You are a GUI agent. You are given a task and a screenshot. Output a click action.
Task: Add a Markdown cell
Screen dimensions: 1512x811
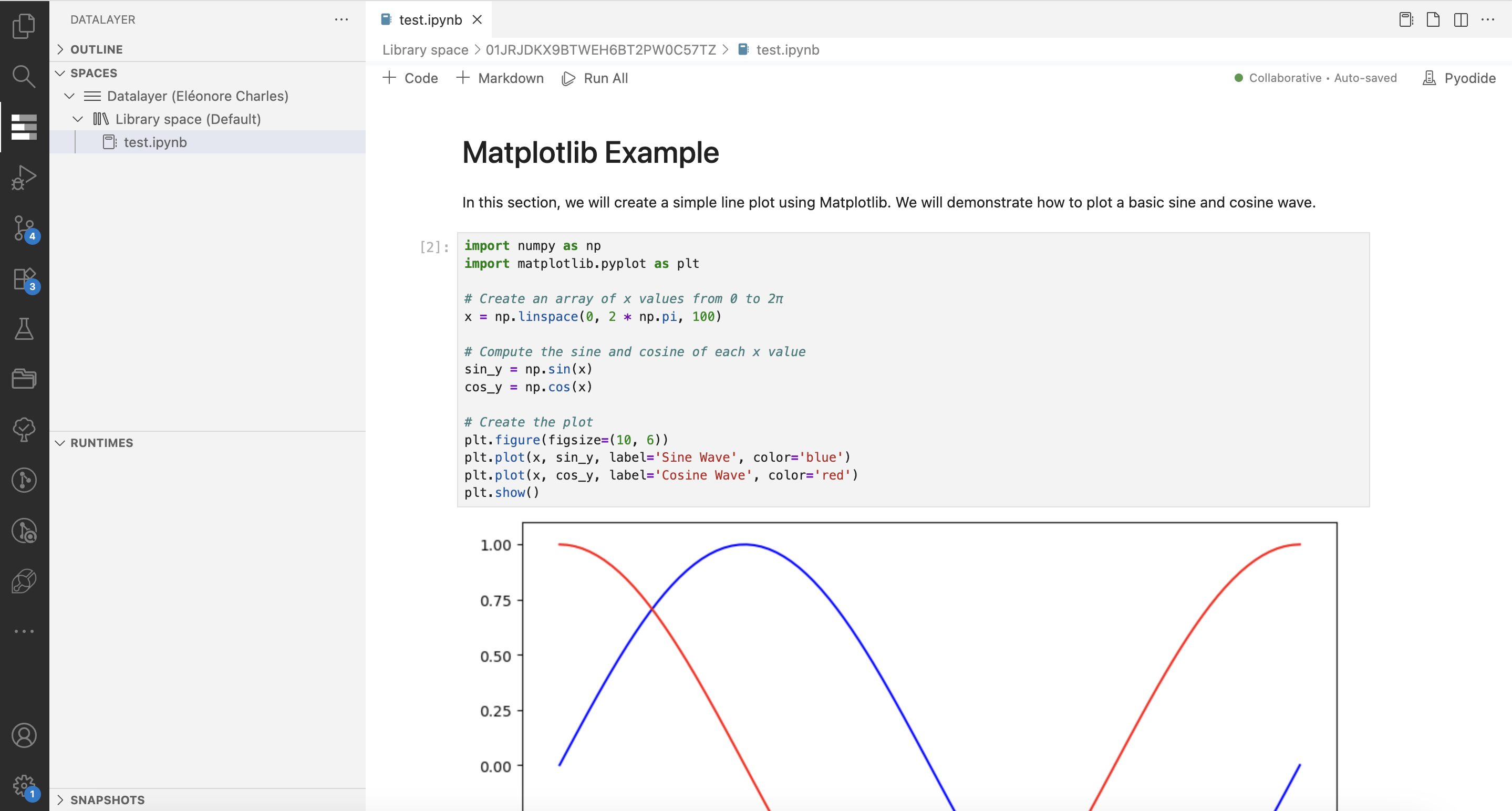[500, 78]
